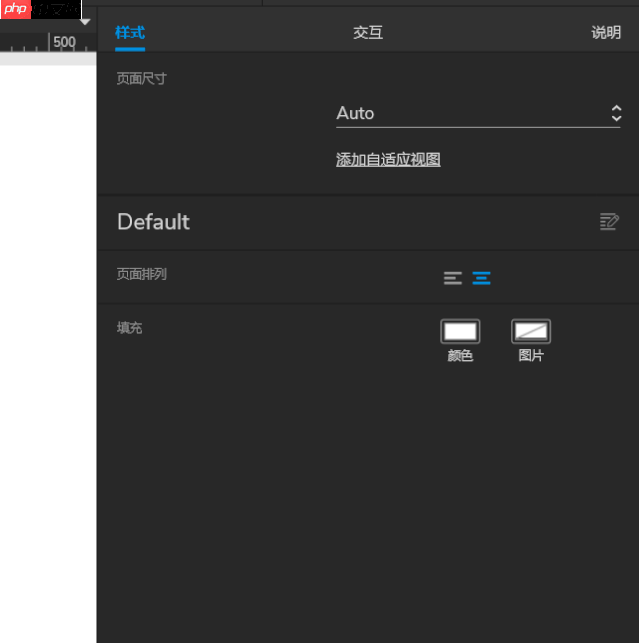Screen dimensions: 639x643
Task: Open the Auto page size dropdown
Action: point(478,114)
